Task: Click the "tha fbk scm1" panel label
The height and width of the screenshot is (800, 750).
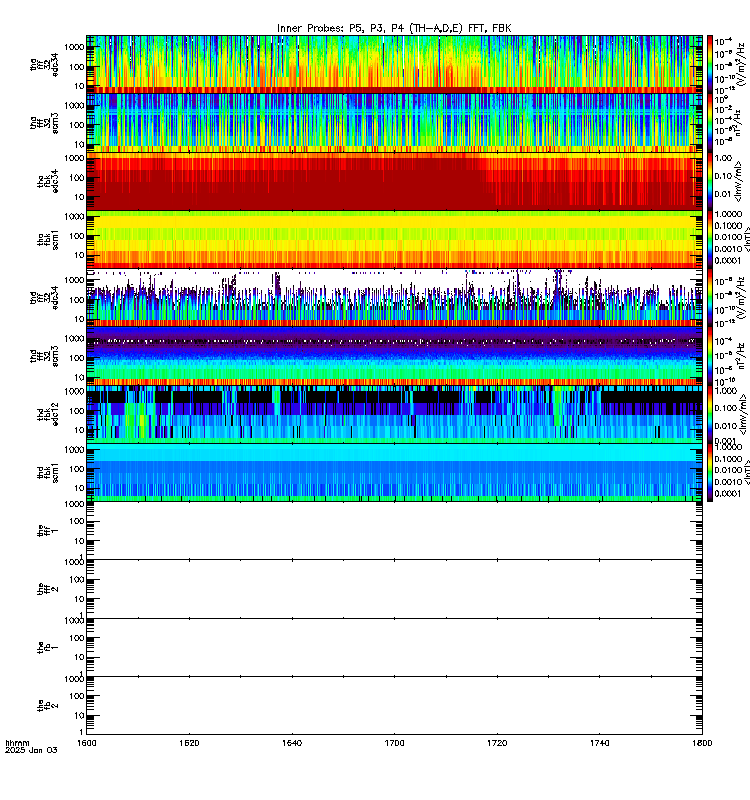Action: point(47,240)
